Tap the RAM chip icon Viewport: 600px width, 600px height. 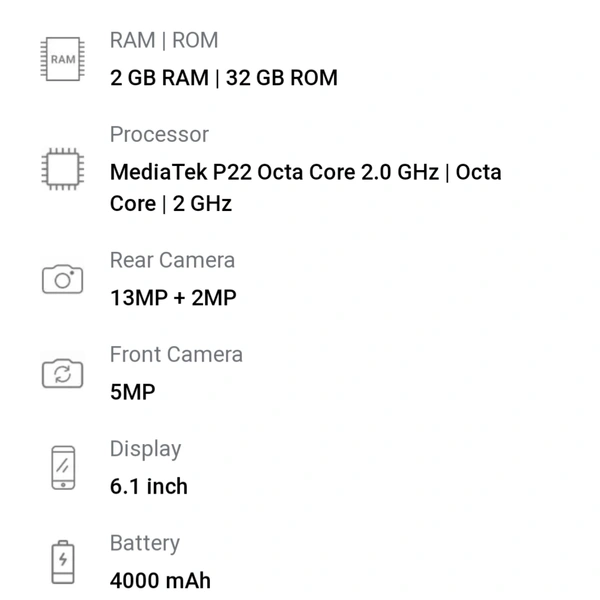[x=62, y=59]
